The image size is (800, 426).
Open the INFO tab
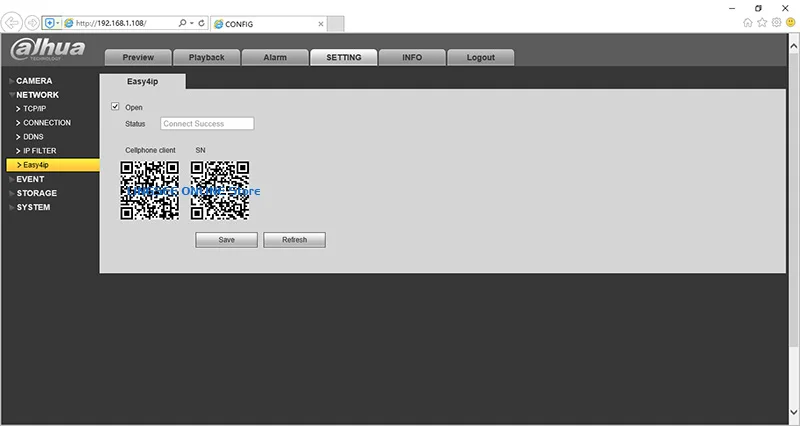click(412, 57)
